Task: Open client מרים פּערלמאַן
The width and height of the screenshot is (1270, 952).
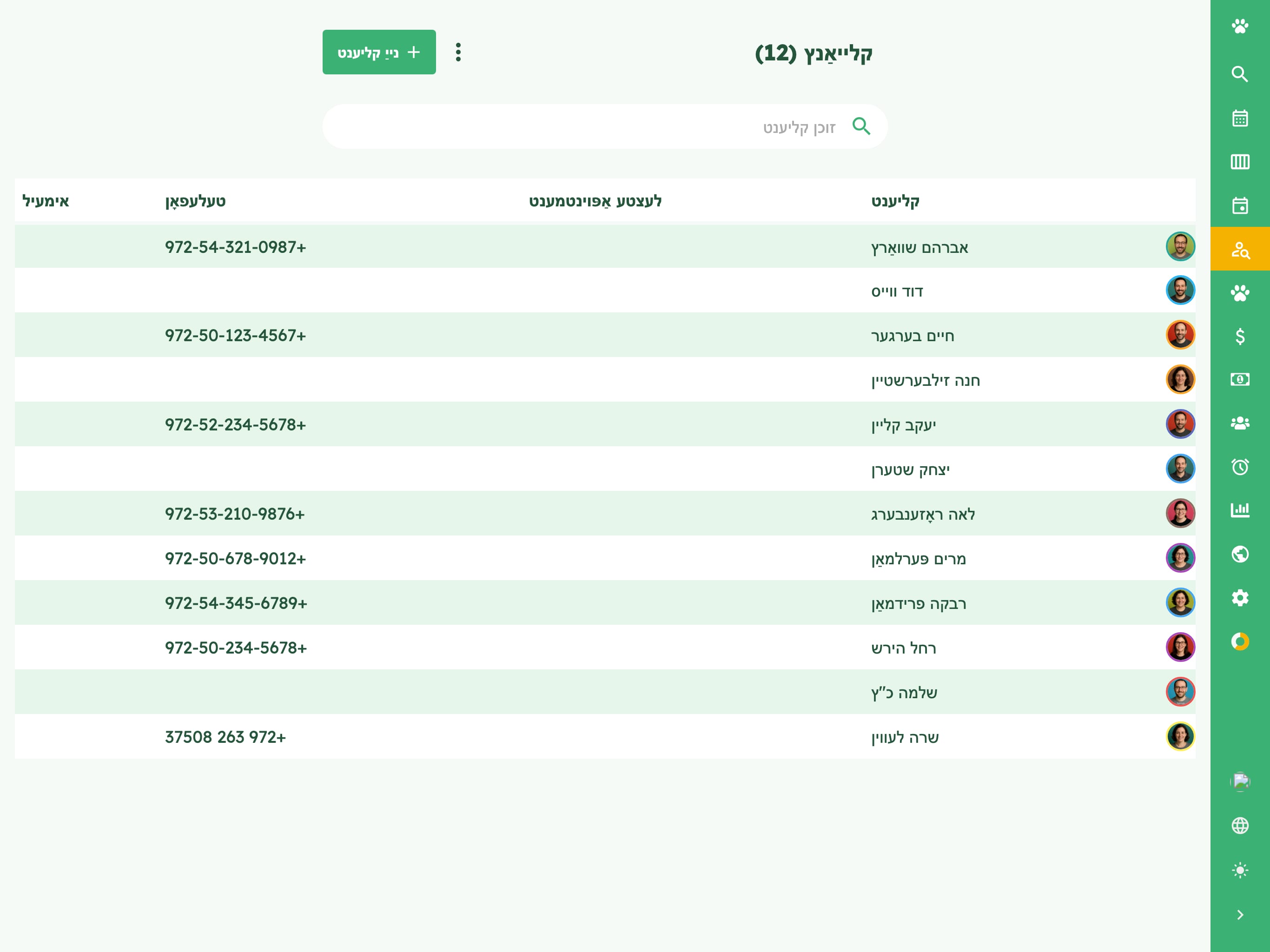Action: point(919,559)
